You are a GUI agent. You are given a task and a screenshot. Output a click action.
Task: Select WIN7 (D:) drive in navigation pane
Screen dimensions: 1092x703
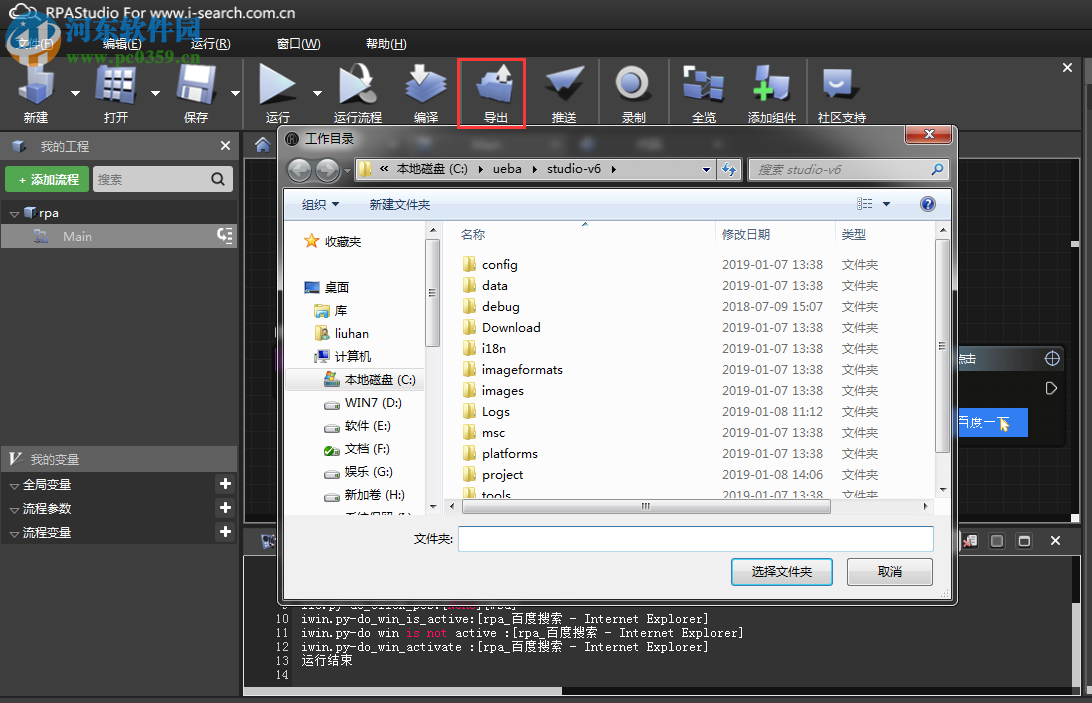click(363, 403)
